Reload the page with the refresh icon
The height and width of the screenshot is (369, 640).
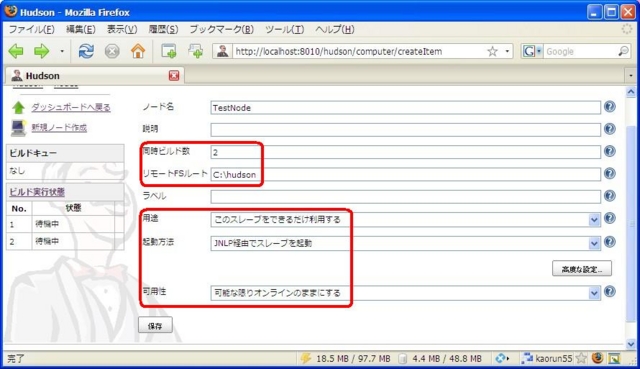pyautogui.click(x=86, y=51)
